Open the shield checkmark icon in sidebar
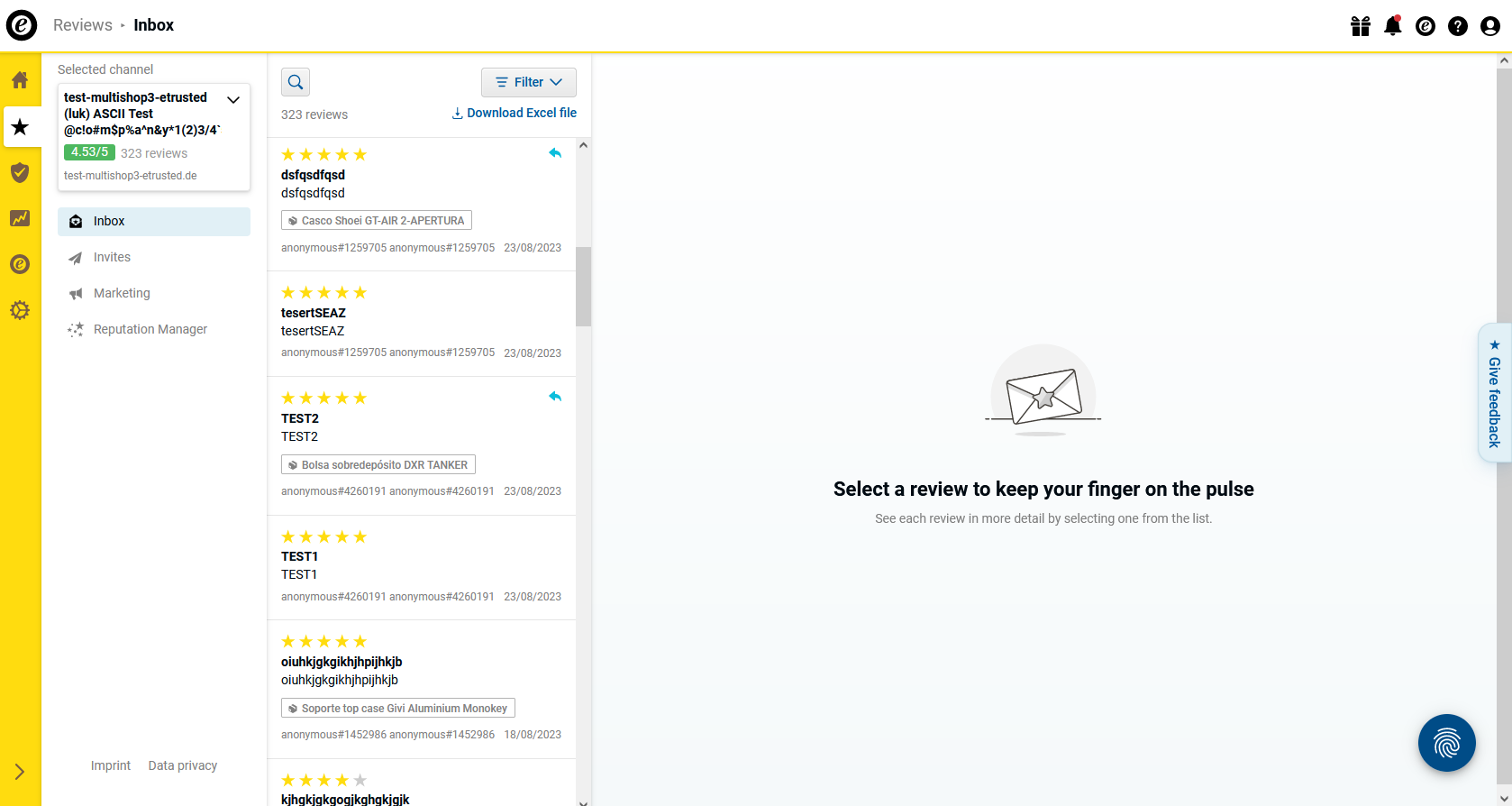Screen dimensions: 1512x806 tap(20, 172)
